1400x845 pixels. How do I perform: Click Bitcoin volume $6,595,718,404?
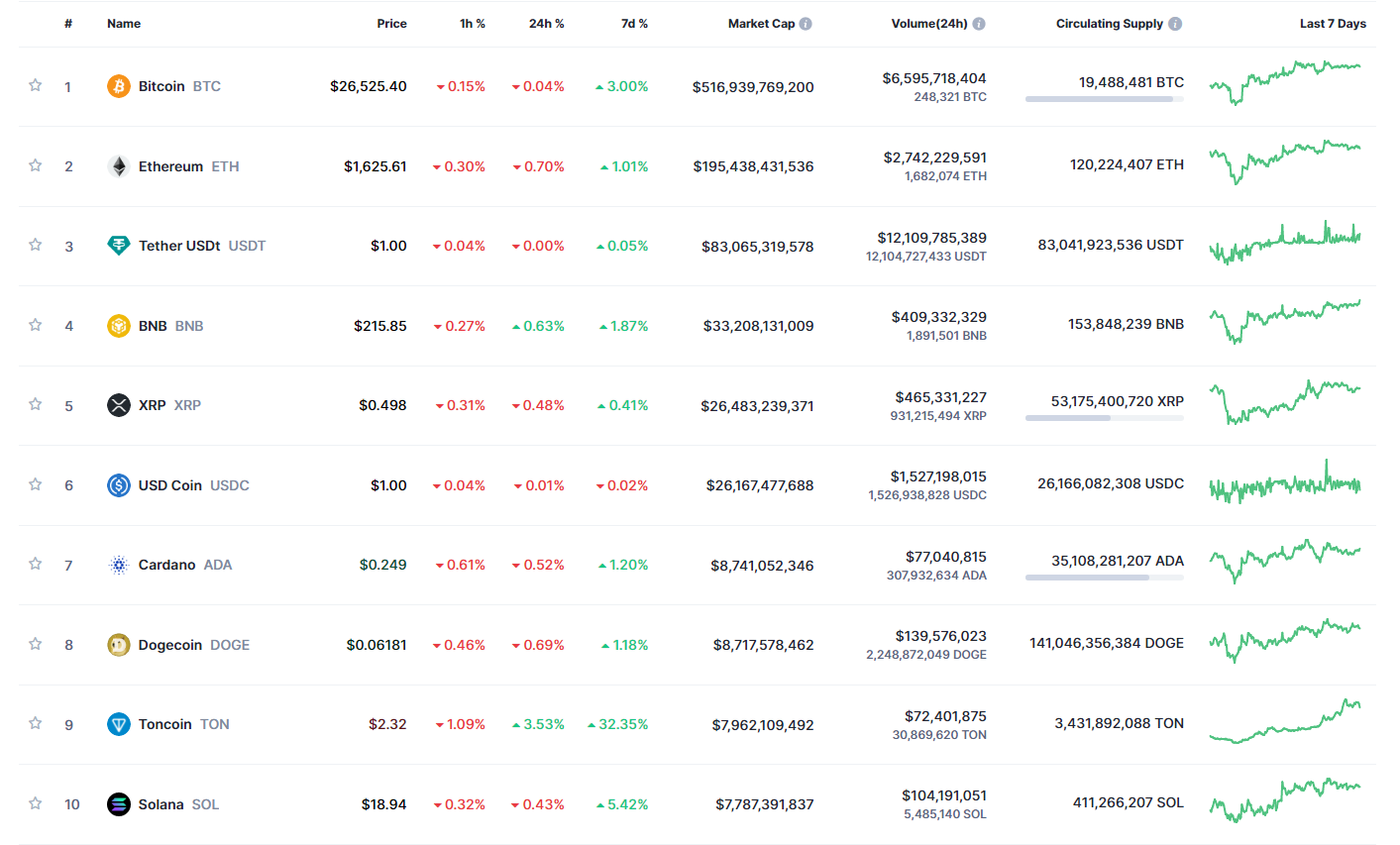934,78
